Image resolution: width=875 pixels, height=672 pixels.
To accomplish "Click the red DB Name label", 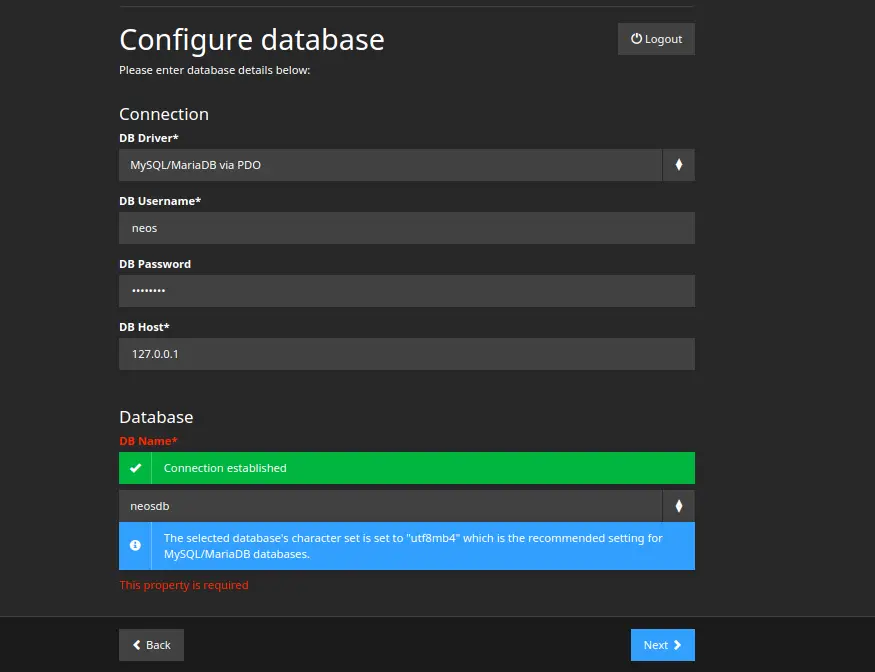I will tap(148, 441).
